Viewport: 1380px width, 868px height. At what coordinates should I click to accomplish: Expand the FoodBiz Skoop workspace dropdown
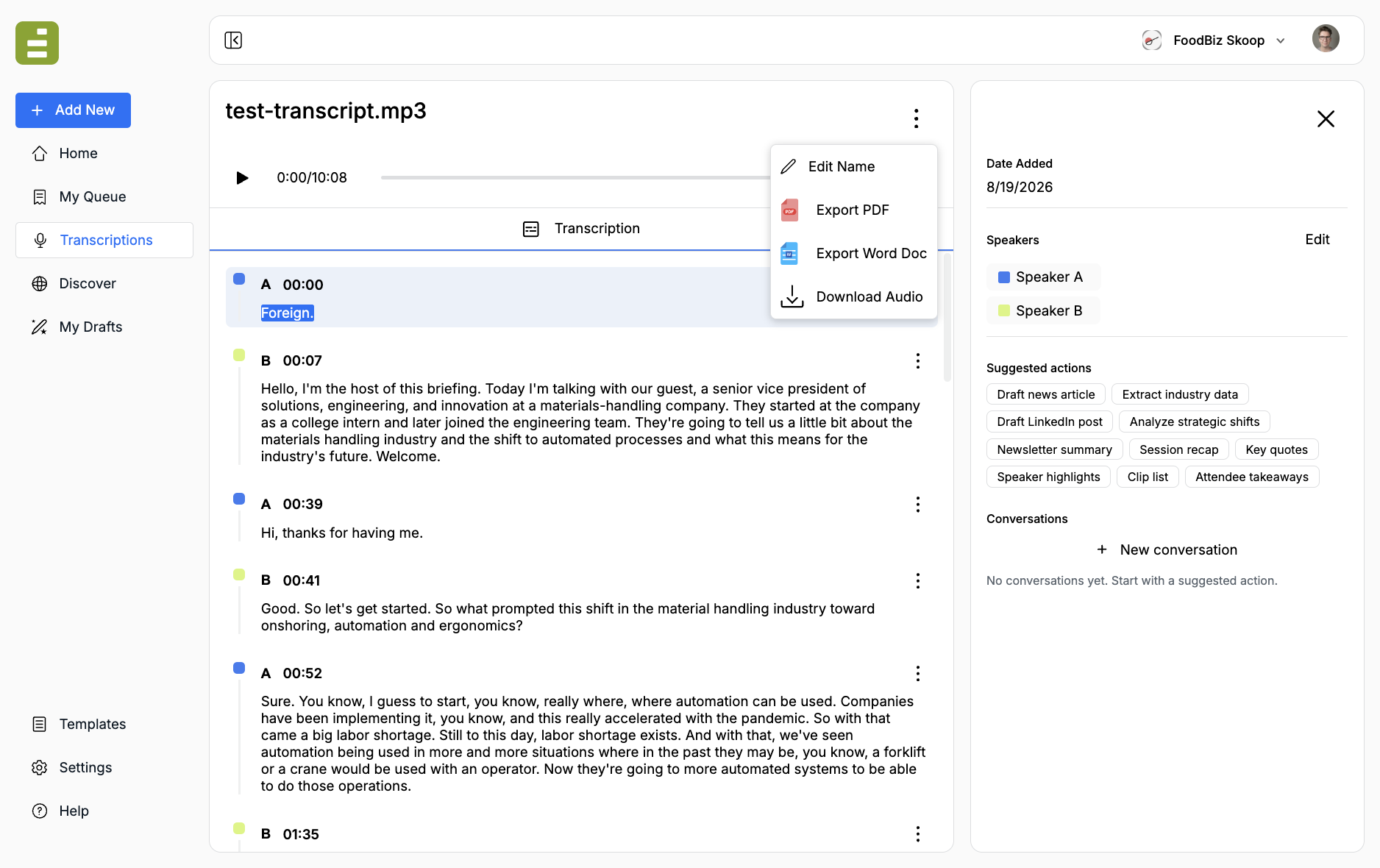coord(1214,40)
